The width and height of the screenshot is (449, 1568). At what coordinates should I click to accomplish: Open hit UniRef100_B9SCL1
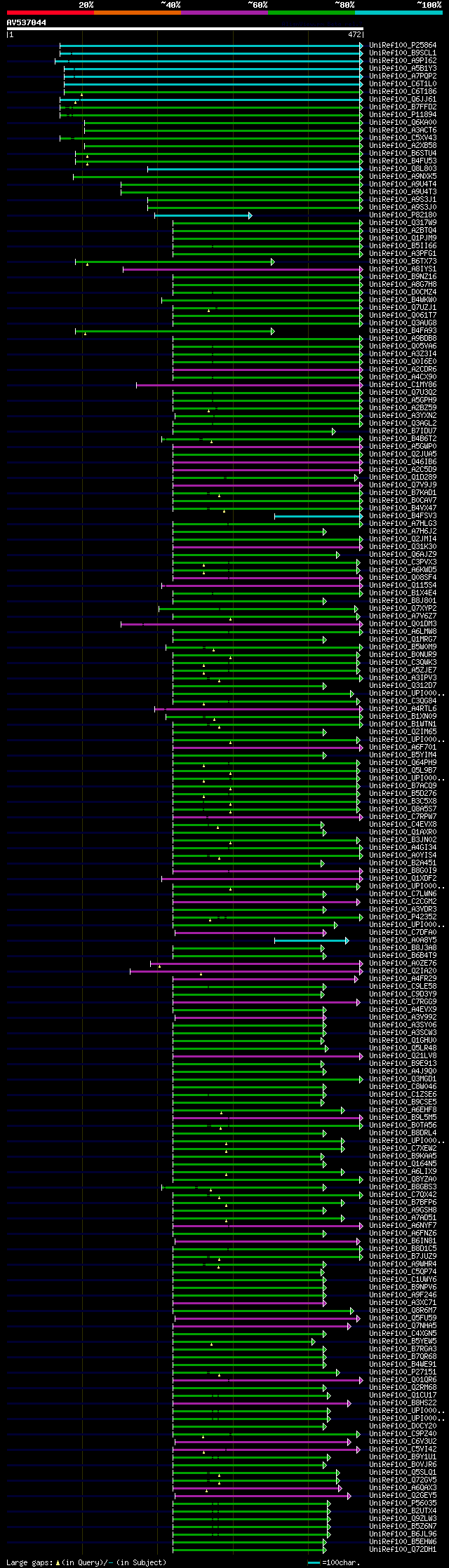coord(403,53)
